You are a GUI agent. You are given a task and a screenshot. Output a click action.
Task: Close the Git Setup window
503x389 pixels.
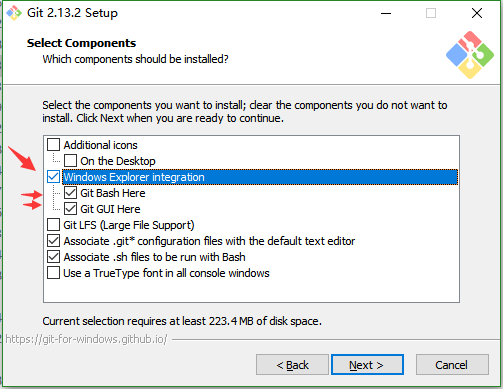coord(477,13)
